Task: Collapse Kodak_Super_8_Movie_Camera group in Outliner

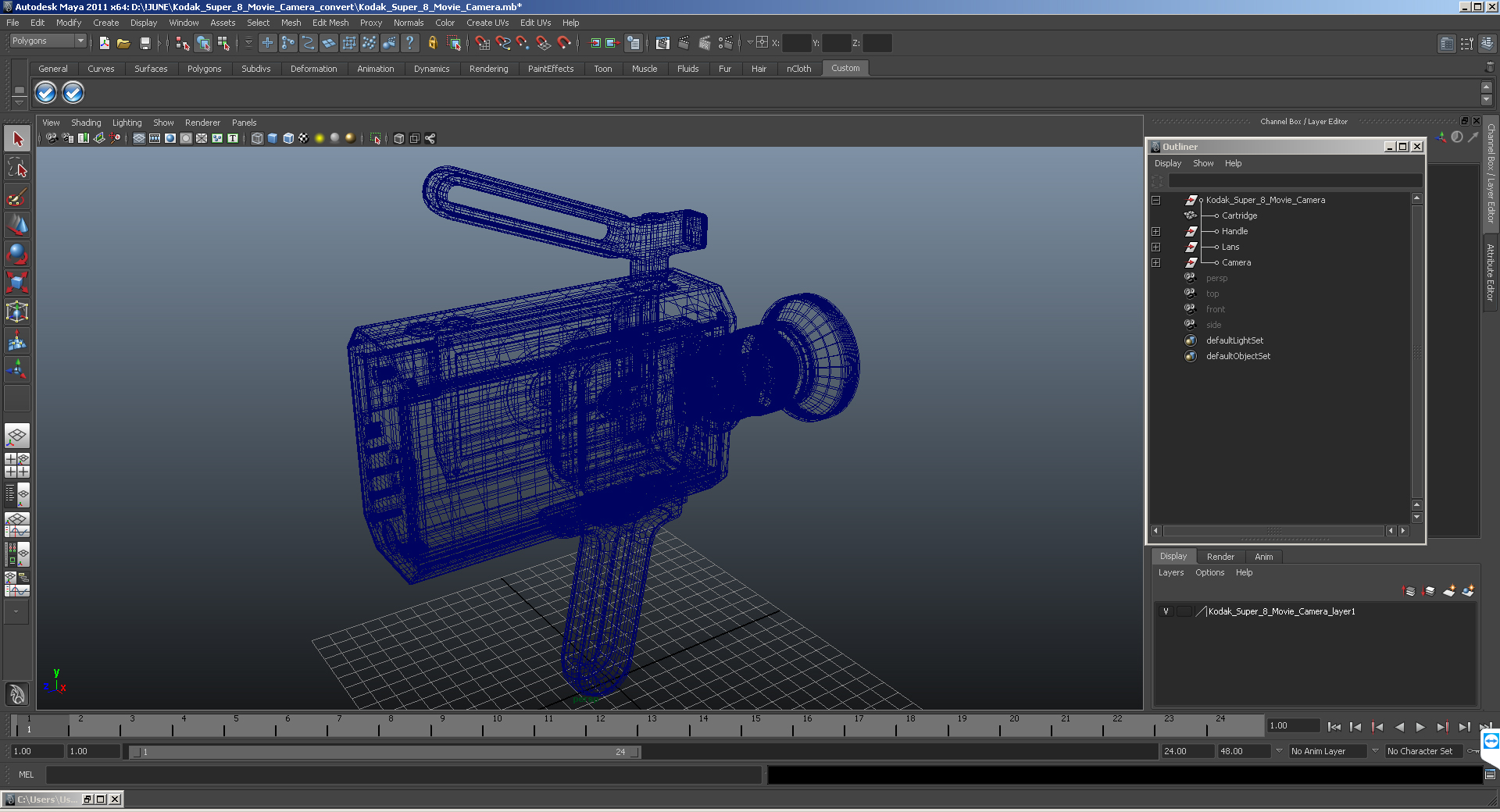Action: point(1156,201)
